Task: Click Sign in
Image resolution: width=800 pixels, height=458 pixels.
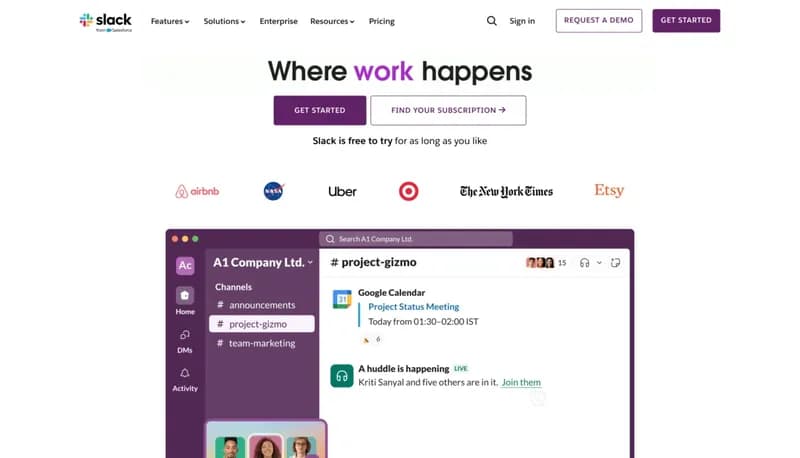Action: (522, 21)
